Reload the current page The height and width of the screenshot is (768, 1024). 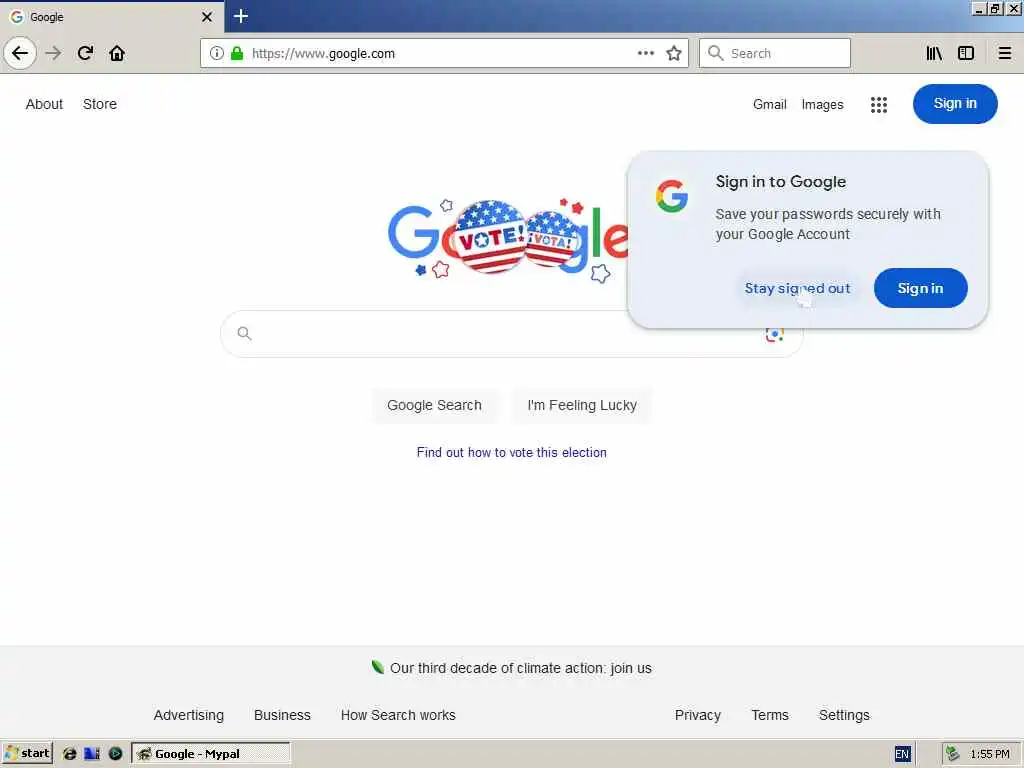coord(86,53)
